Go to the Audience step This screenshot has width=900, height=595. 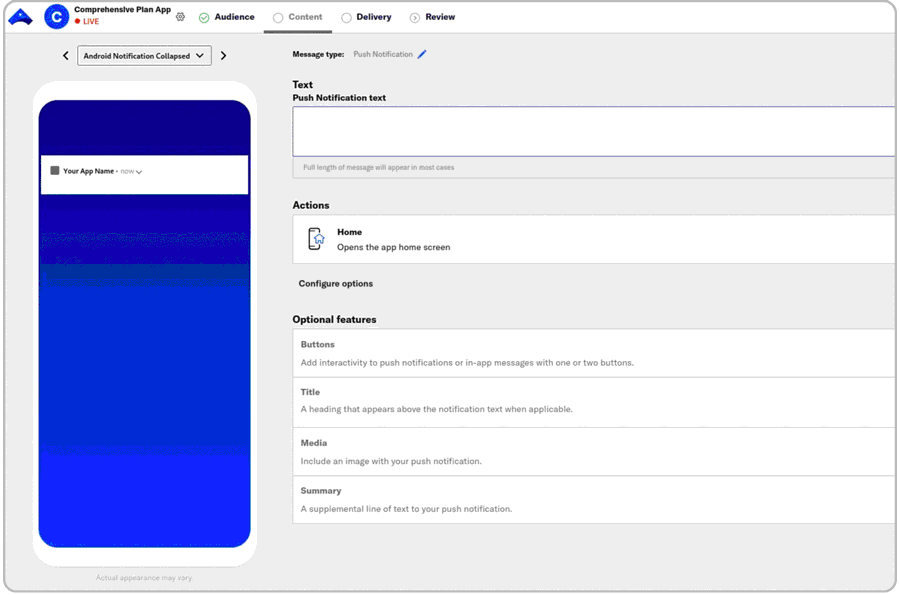(226, 17)
